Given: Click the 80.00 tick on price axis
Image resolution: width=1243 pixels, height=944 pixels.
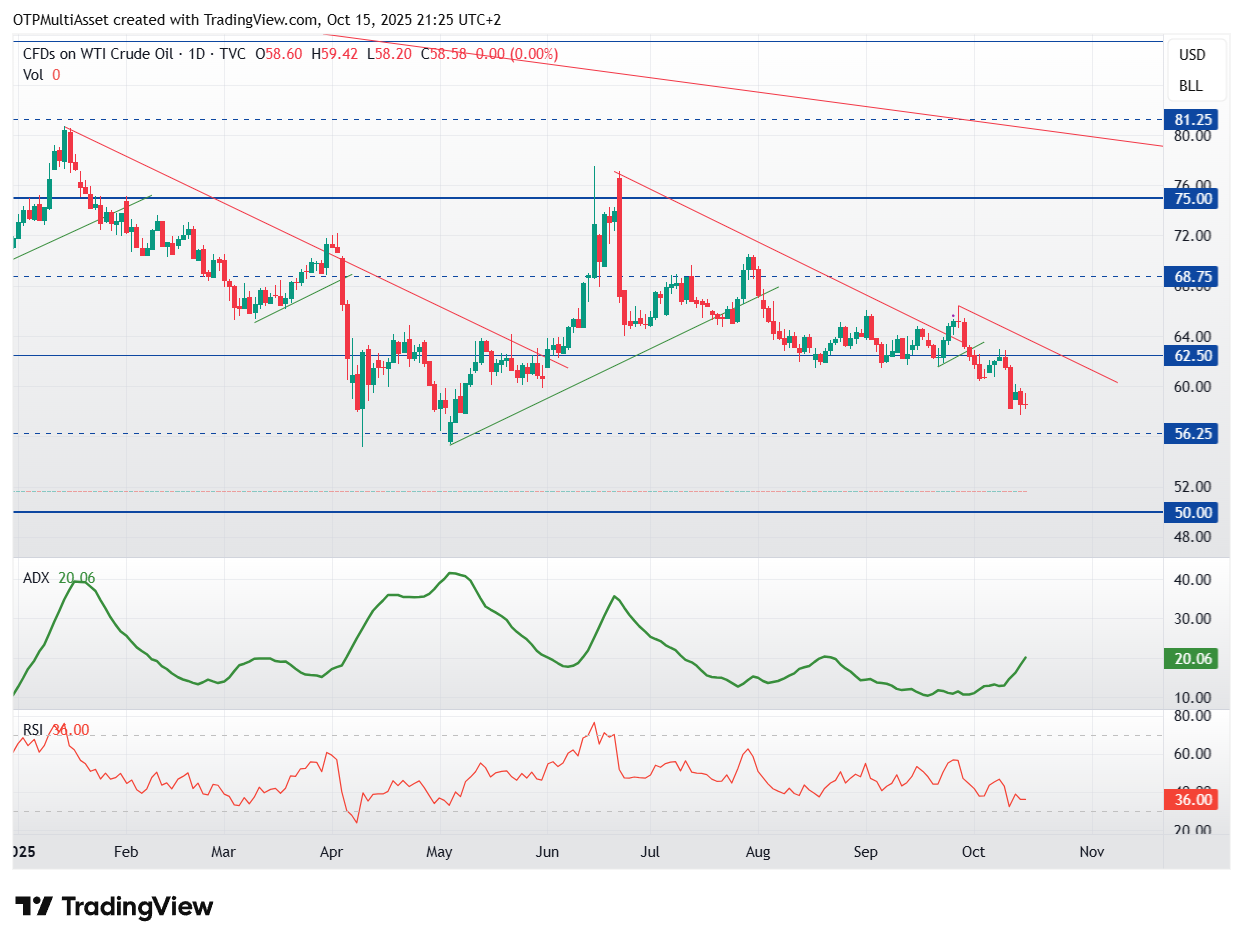Looking at the screenshot, I should (1194, 136).
